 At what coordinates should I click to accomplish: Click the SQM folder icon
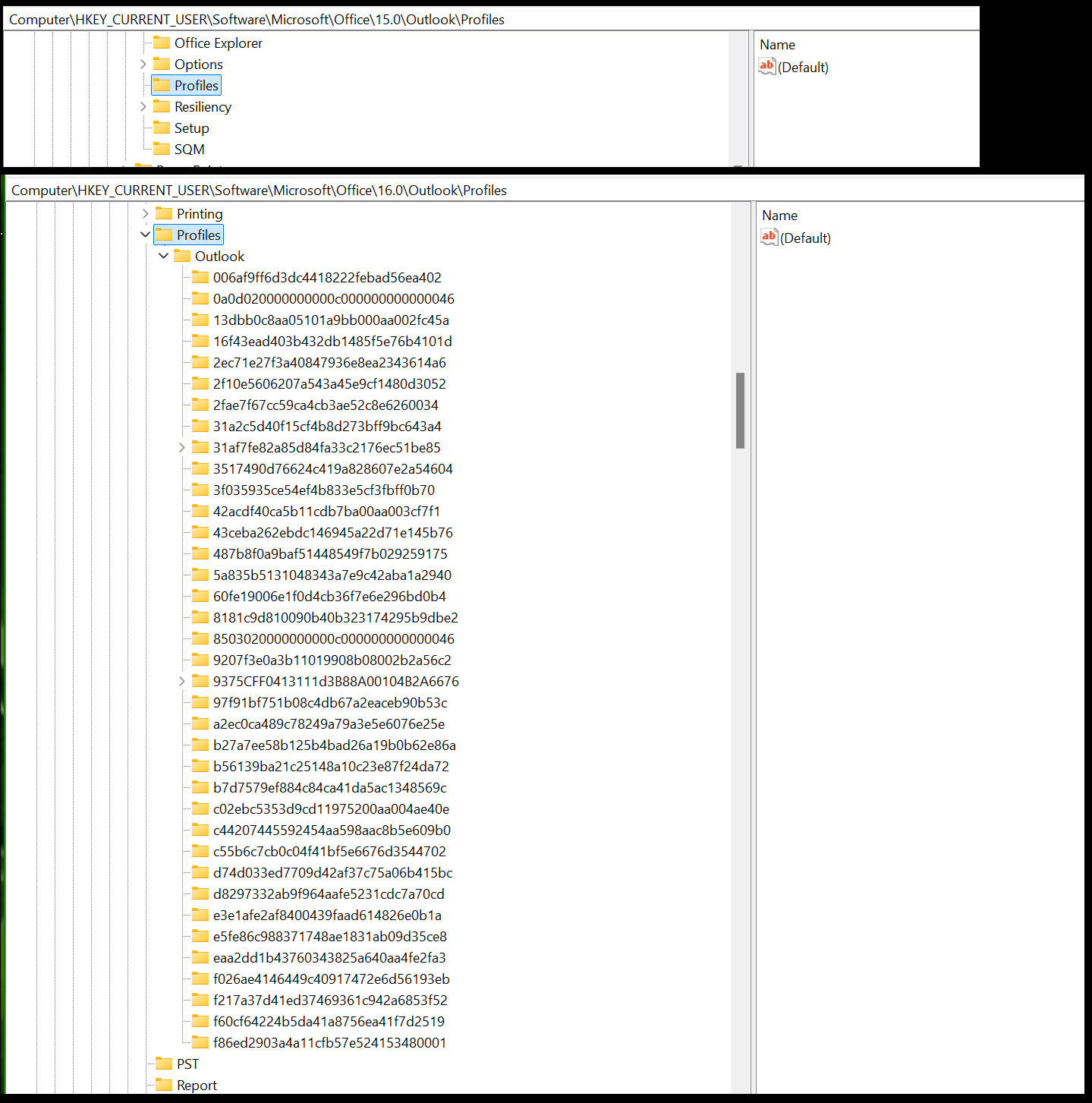pos(162,149)
